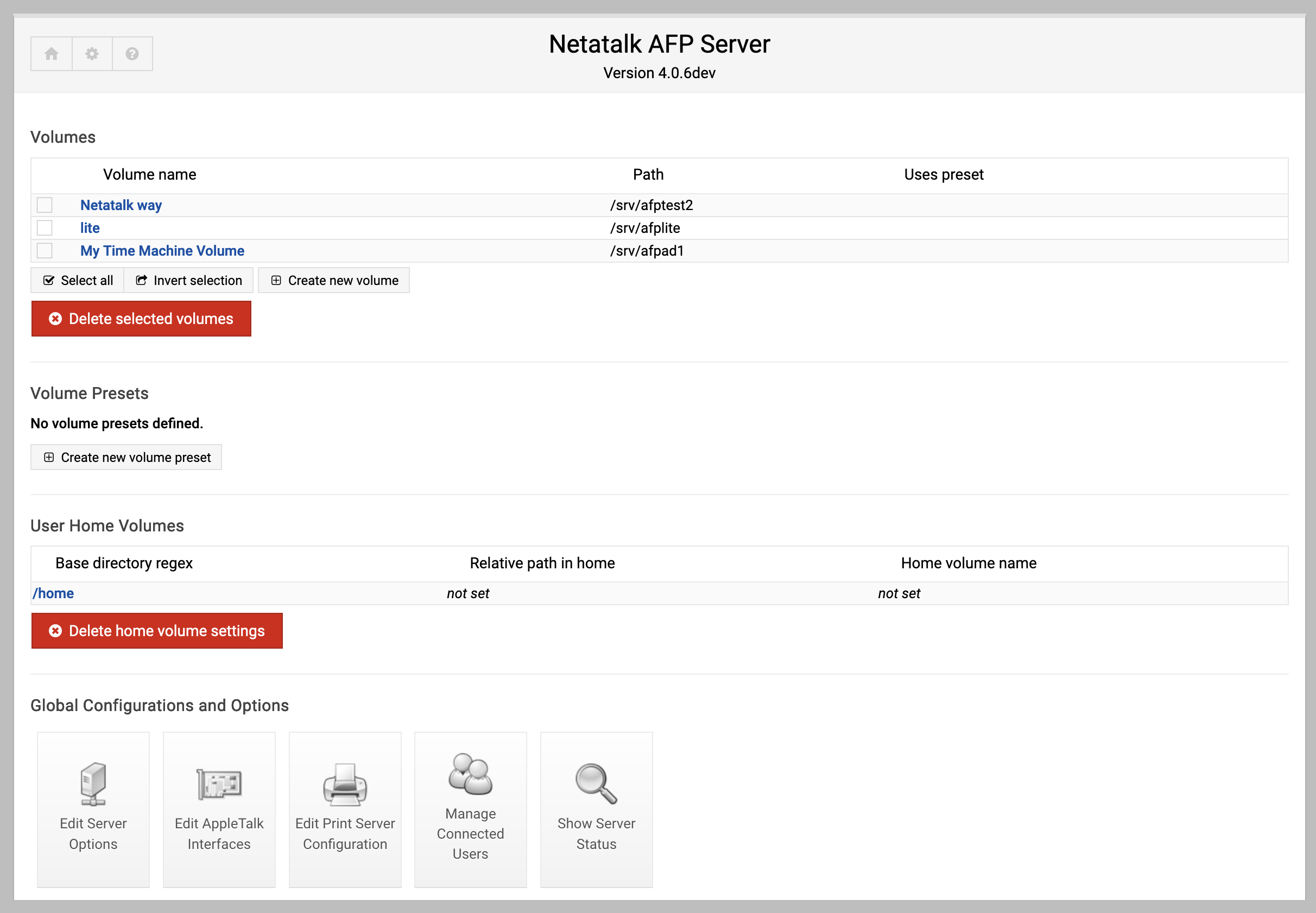Click the Volume name column header
The image size is (1316, 913).
(x=149, y=174)
